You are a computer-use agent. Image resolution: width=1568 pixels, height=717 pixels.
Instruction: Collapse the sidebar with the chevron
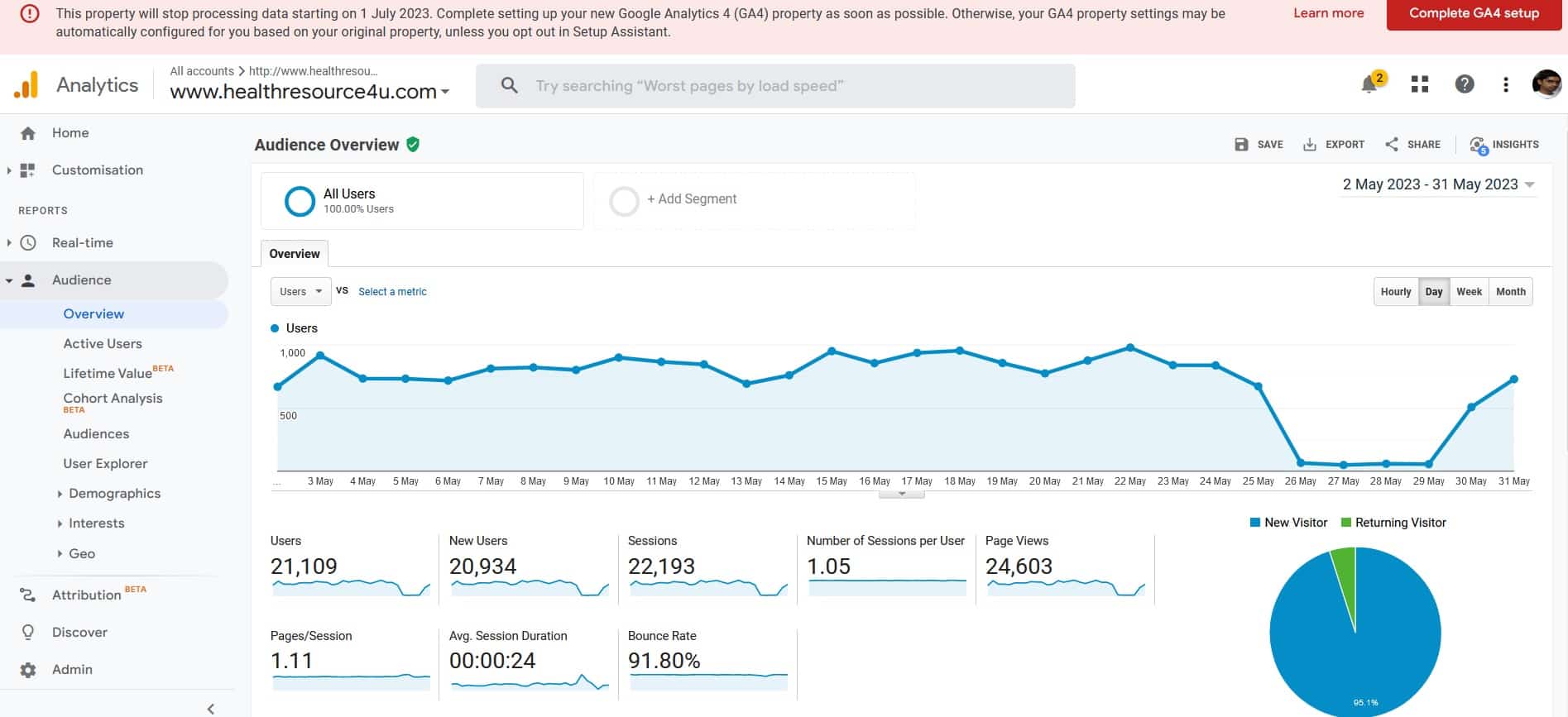point(211,709)
